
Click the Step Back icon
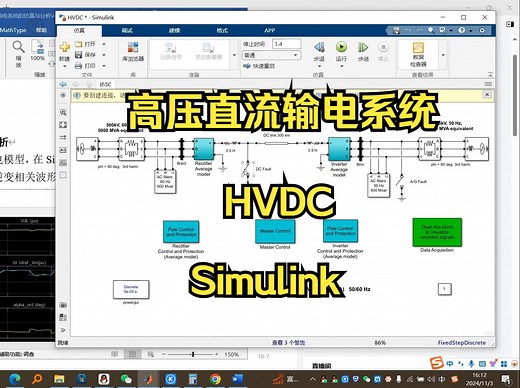319,47
